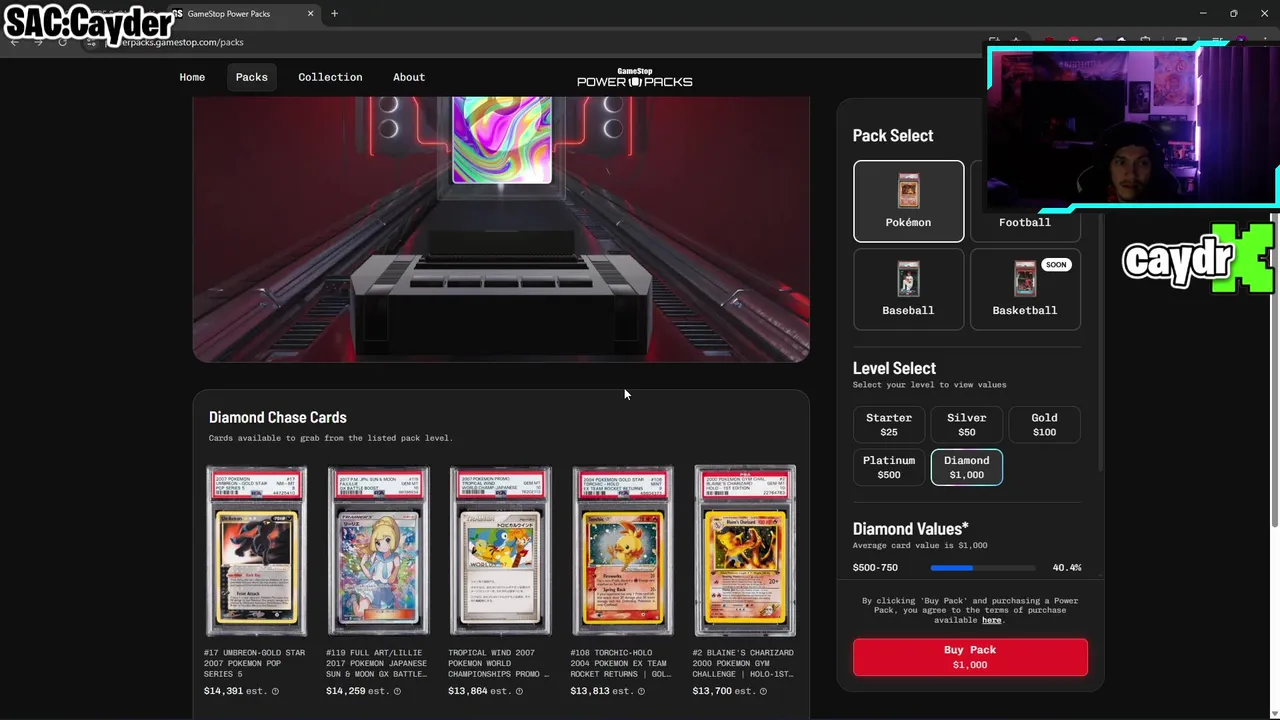Open the terms of purchase 'here' link
The height and width of the screenshot is (720, 1280).
(x=991, y=620)
